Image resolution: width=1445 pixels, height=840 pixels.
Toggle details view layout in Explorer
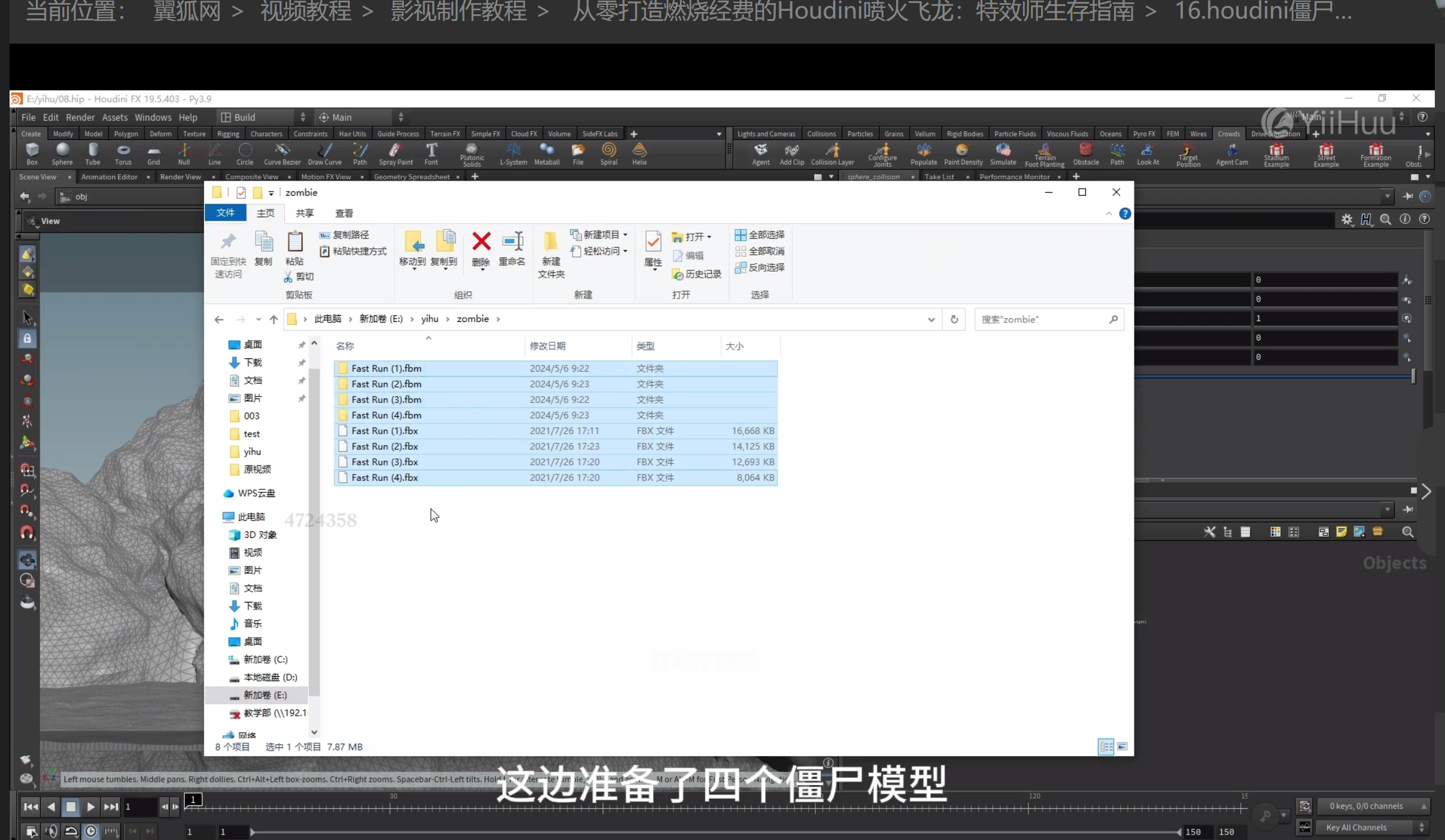click(x=1106, y=747)
